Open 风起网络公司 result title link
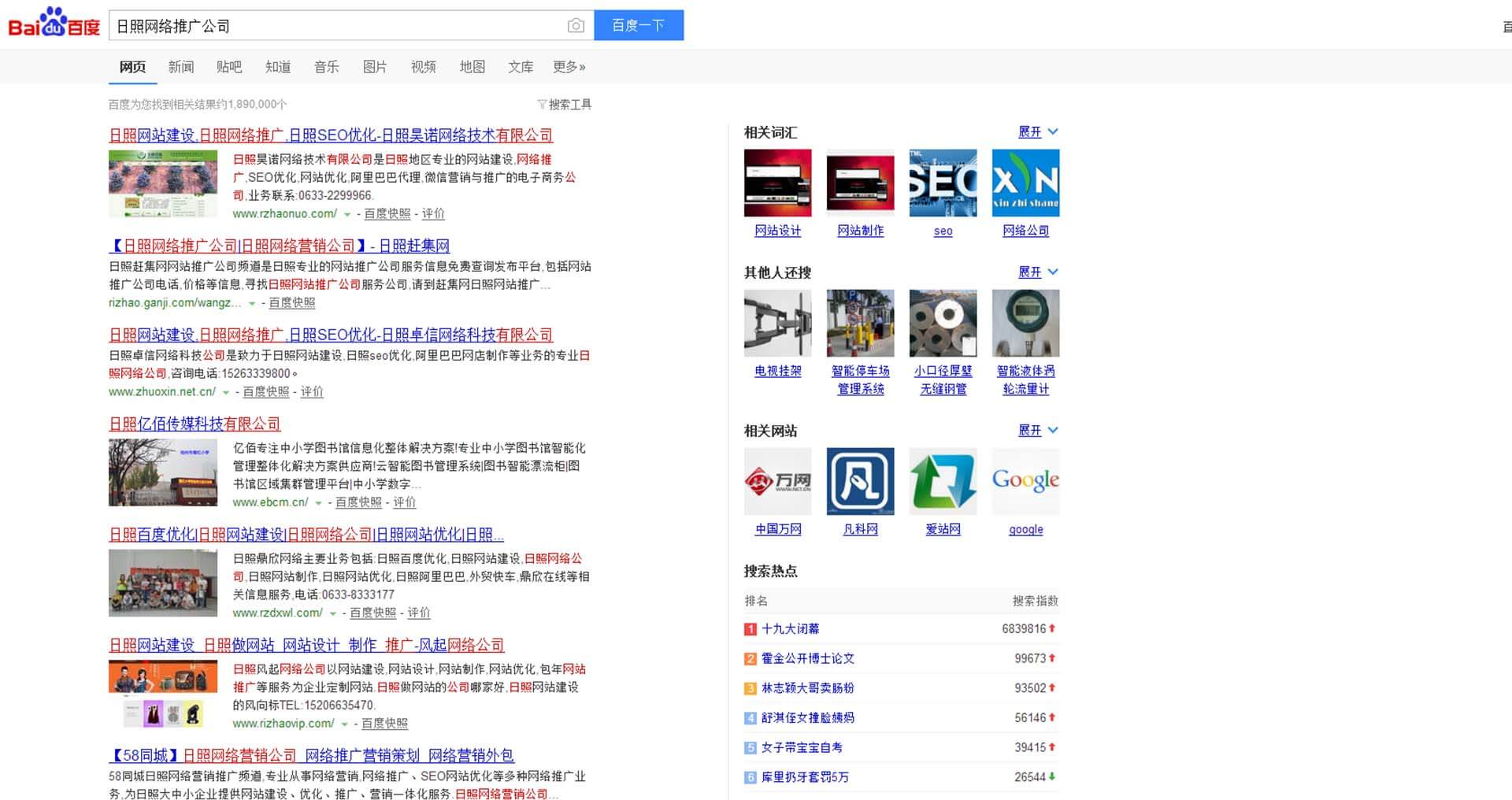Image resolution: width=1512 pixels, height=800 pixels. (x=306, y=645)
